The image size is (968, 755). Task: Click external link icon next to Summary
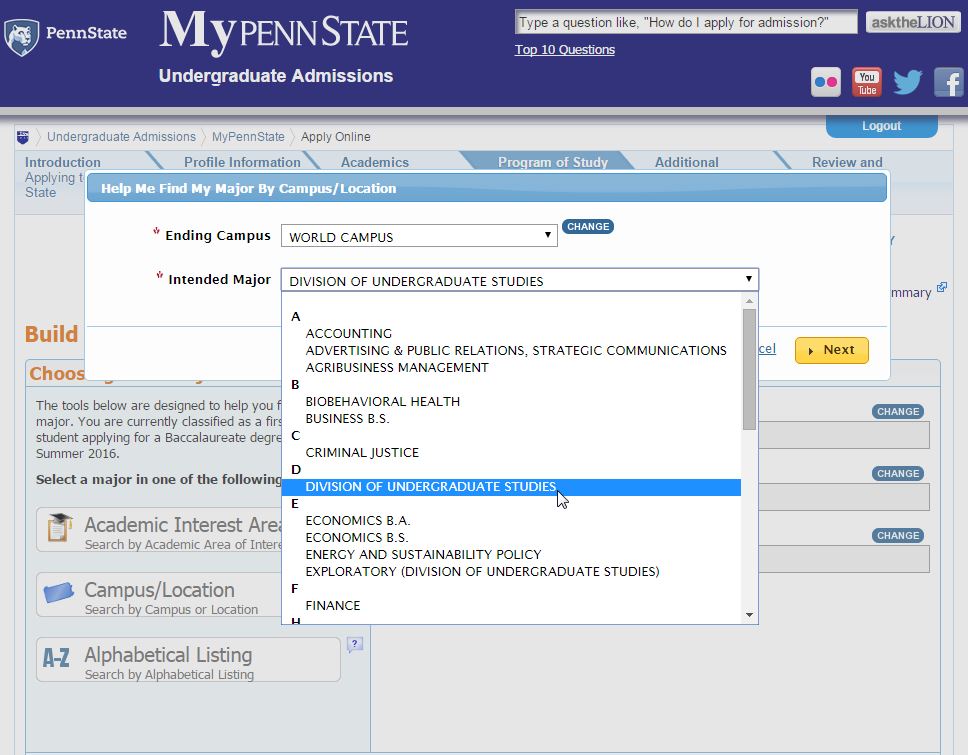coord(941,287)
